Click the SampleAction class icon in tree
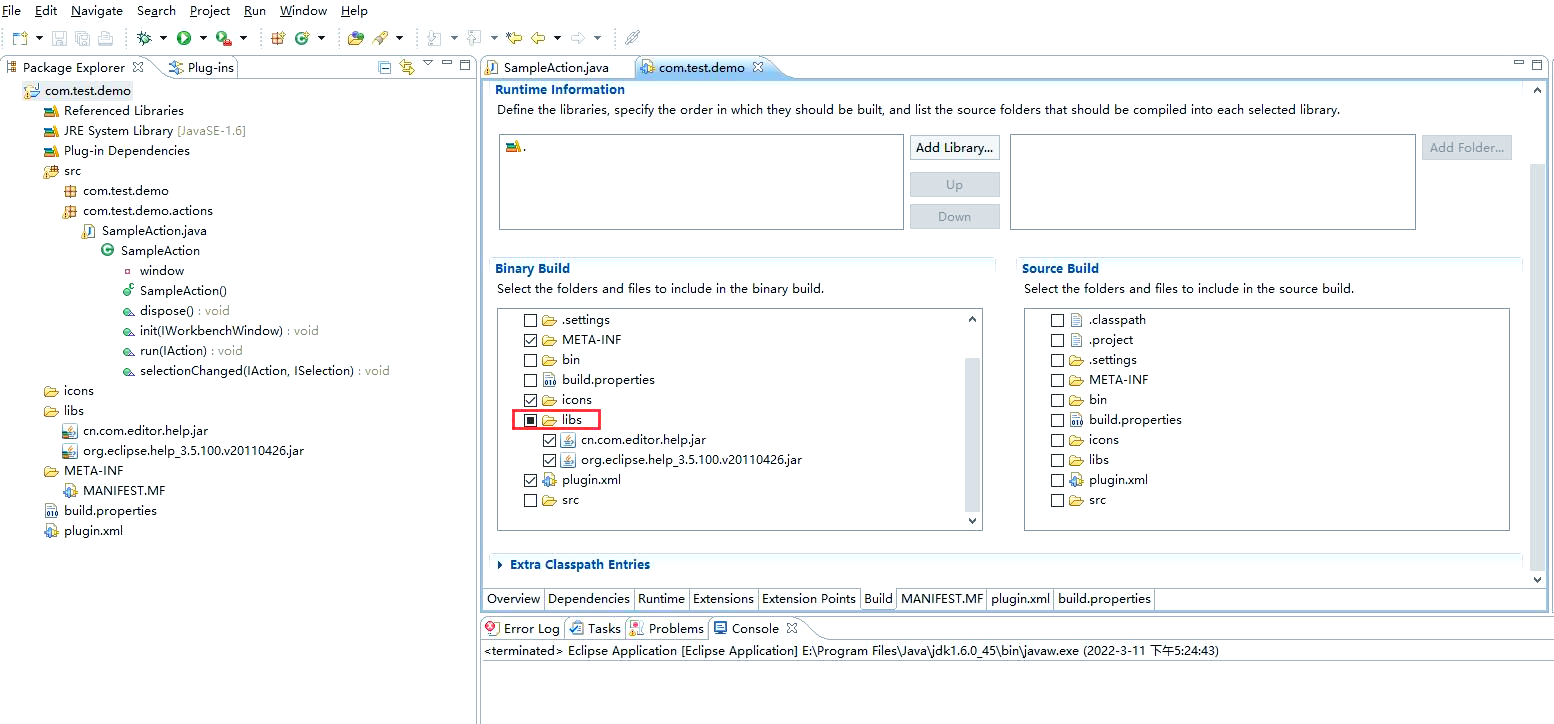Image resolution: width=1554 pixels, height=724 pixels. (108, 251)
